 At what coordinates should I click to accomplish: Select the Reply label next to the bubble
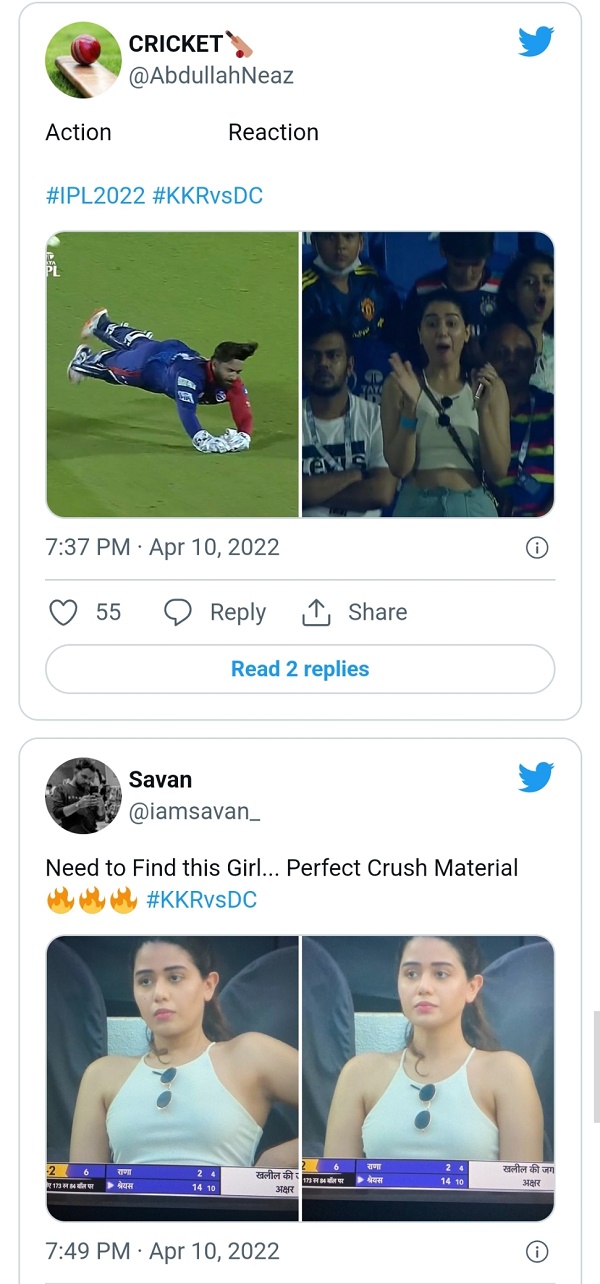coord(236,612)
